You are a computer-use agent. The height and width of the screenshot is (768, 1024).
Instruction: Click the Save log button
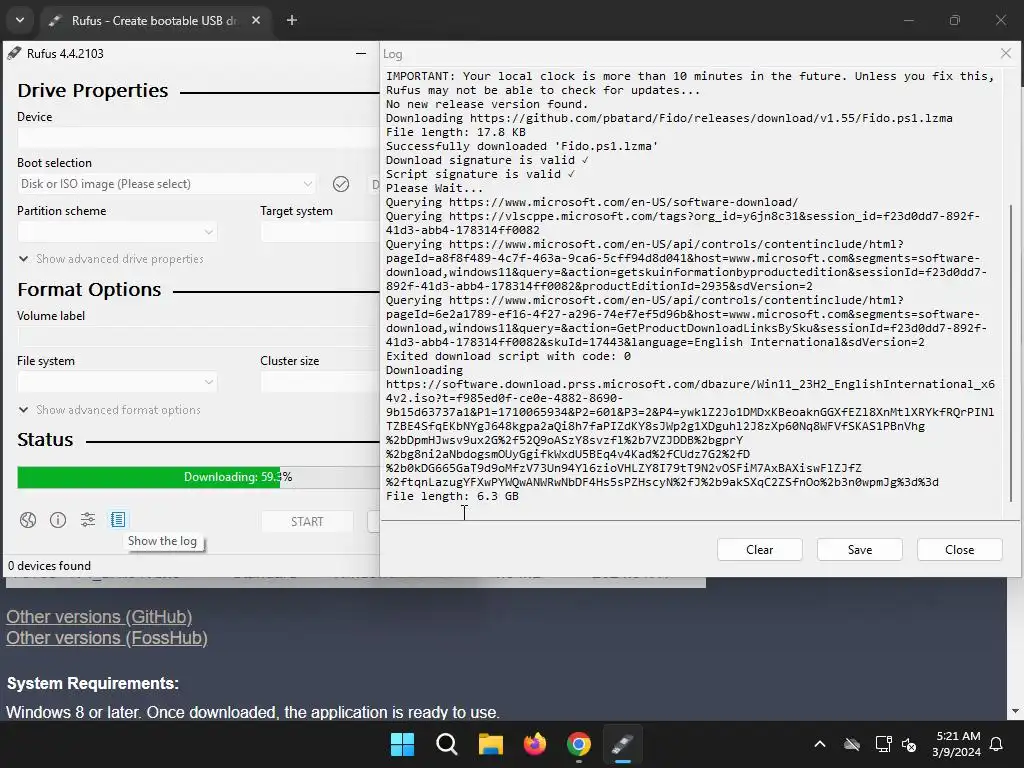[859, 550]
